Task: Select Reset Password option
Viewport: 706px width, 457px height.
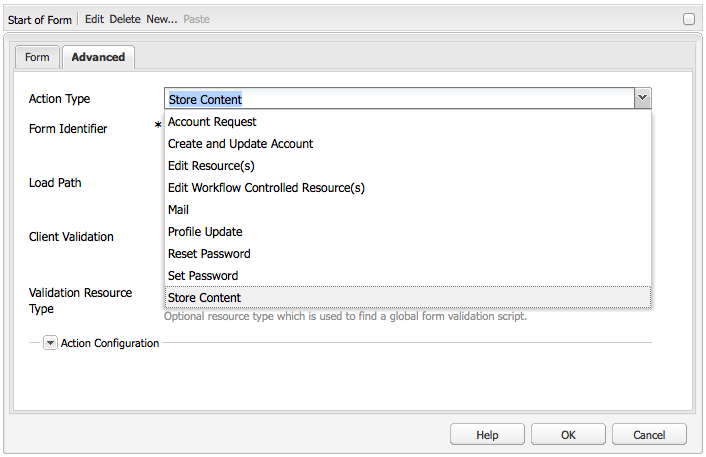Action: point(209,254)
